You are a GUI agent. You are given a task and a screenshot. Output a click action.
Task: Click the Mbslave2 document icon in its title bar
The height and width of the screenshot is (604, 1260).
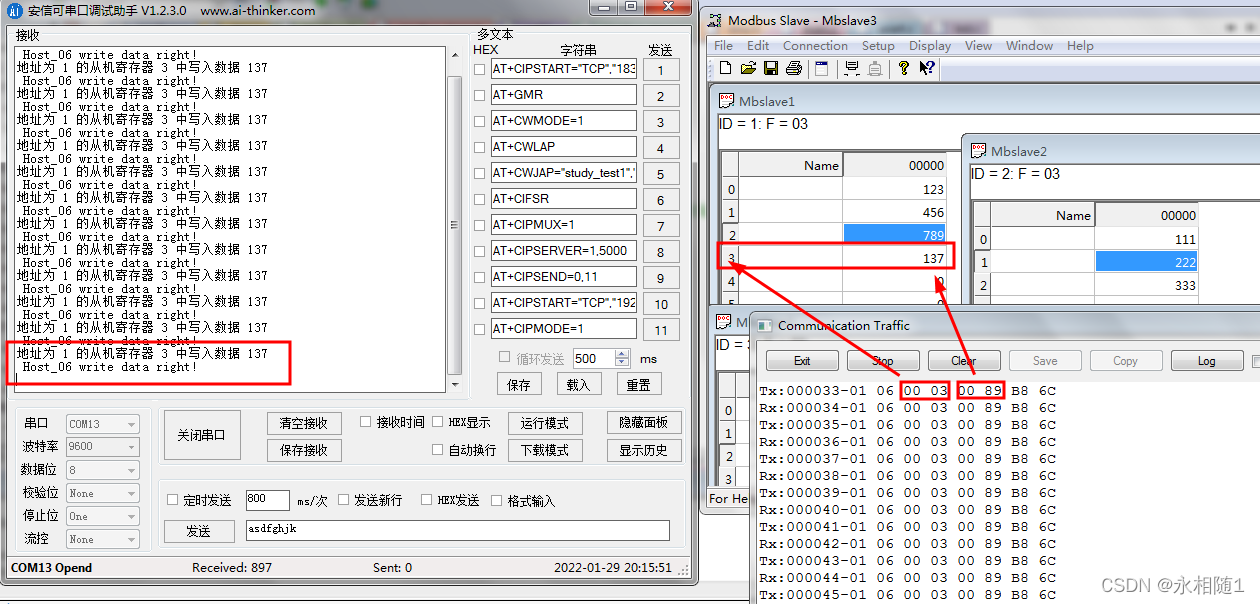pos(979,151)
